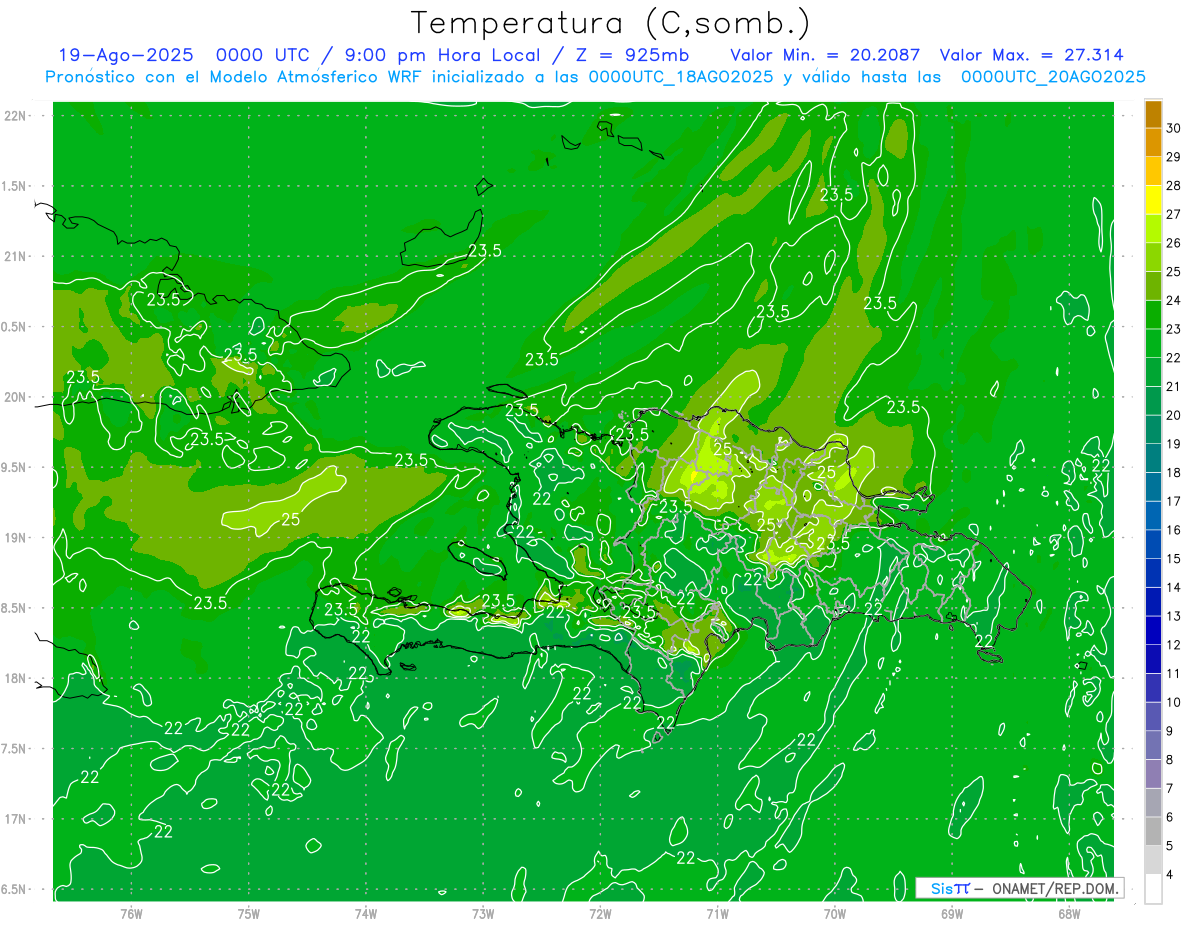1200x927 pixels.
Task: Click the "20N" latitude axis label
Action: point(16,397)
